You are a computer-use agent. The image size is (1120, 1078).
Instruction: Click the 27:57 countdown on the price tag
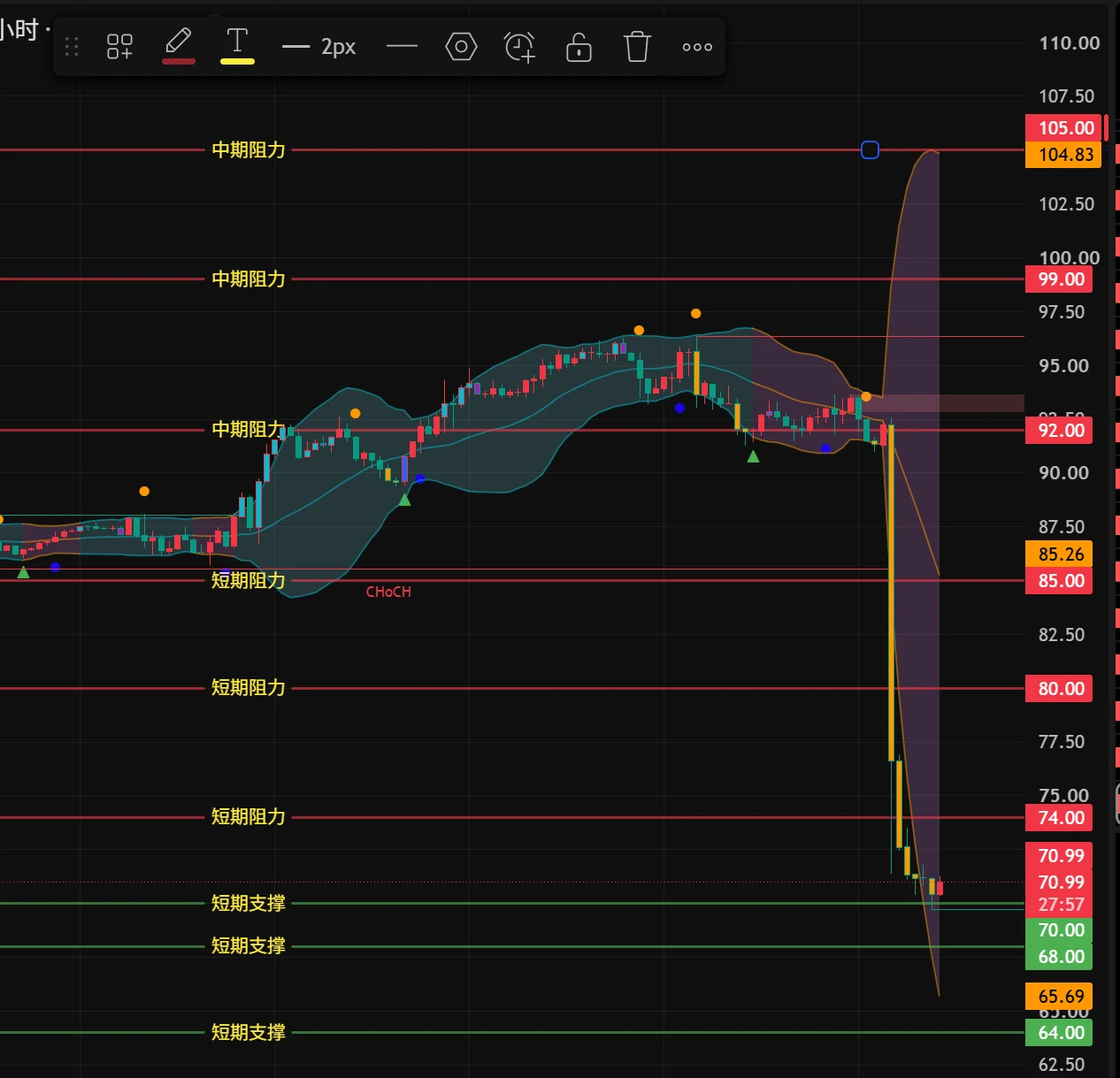click(1061, 905)
